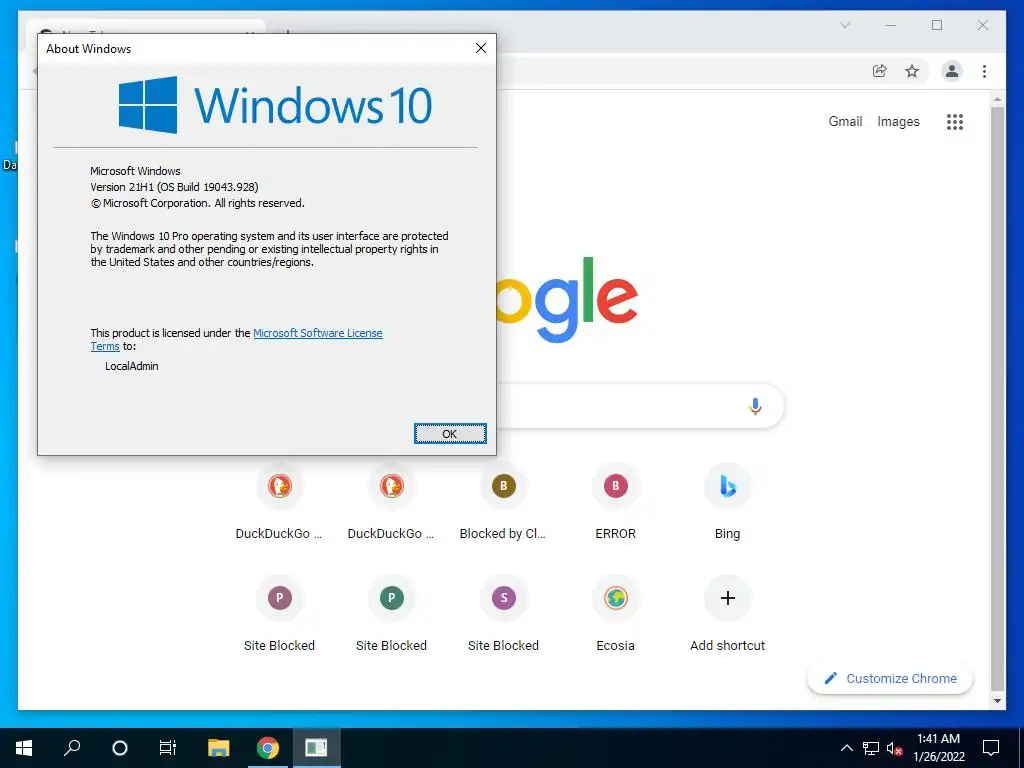Open the Blocked by Cl... shortcut

[x=503, y=503]
